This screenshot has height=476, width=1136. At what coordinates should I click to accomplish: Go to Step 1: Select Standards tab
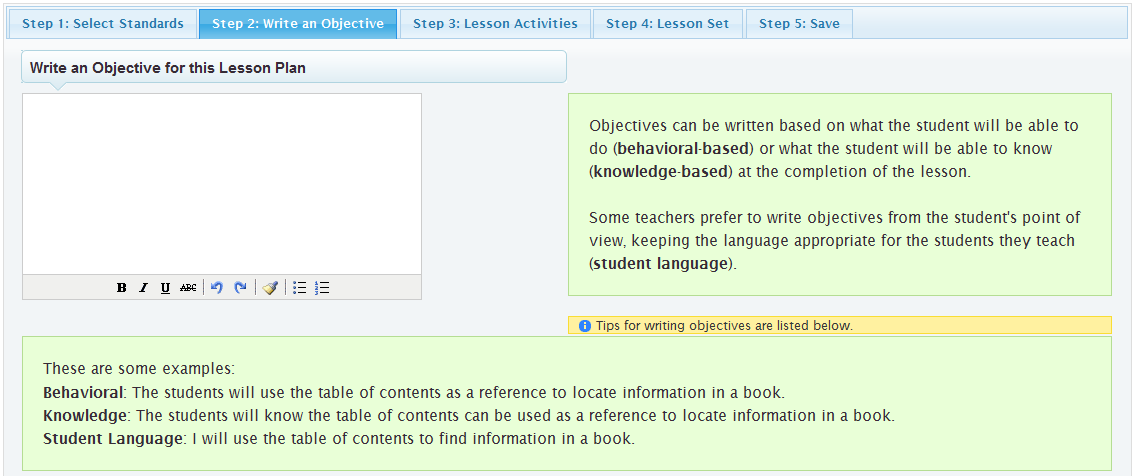(103, 24)
